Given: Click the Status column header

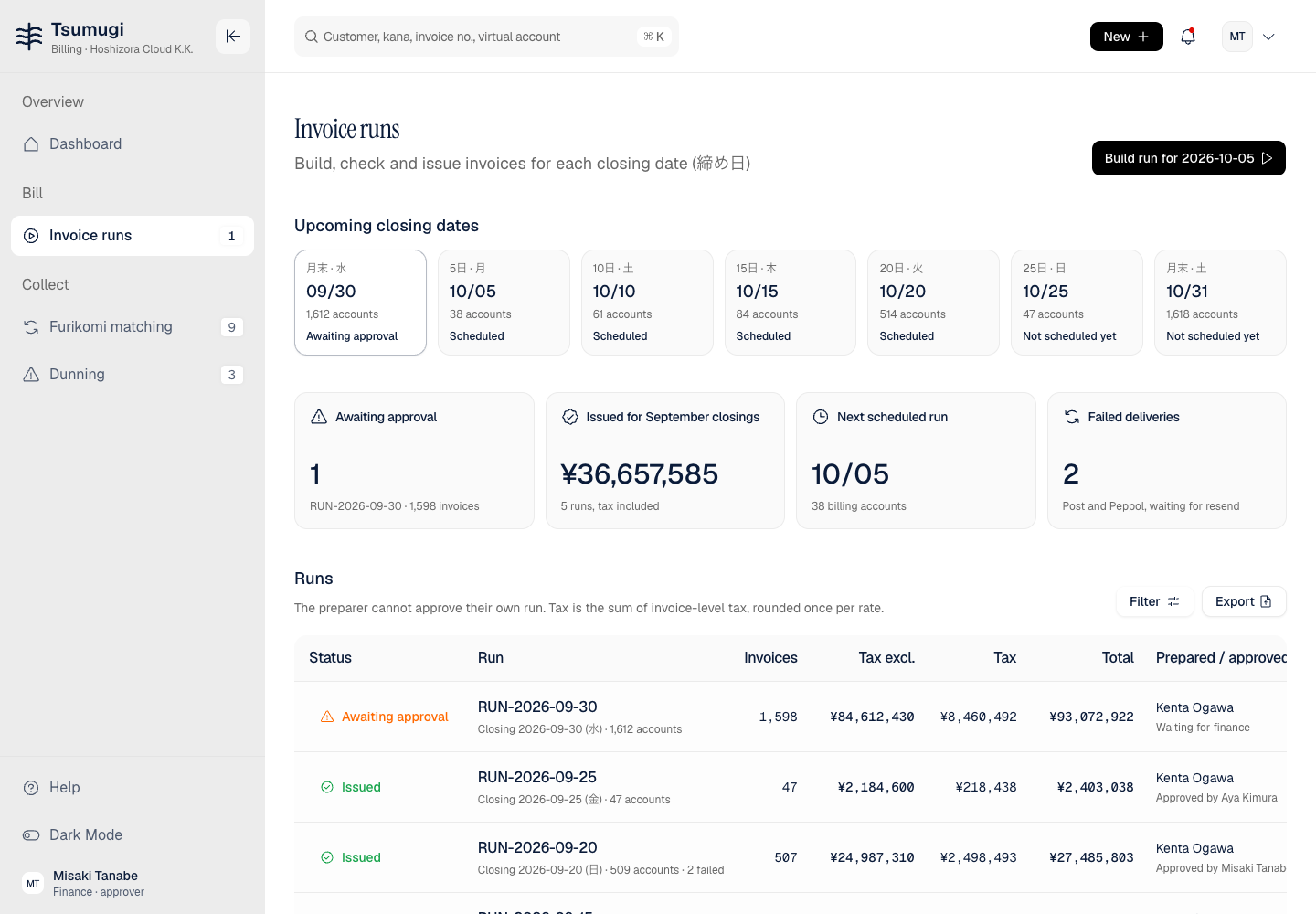Looking at the screenshot, I should click(330, 658).
